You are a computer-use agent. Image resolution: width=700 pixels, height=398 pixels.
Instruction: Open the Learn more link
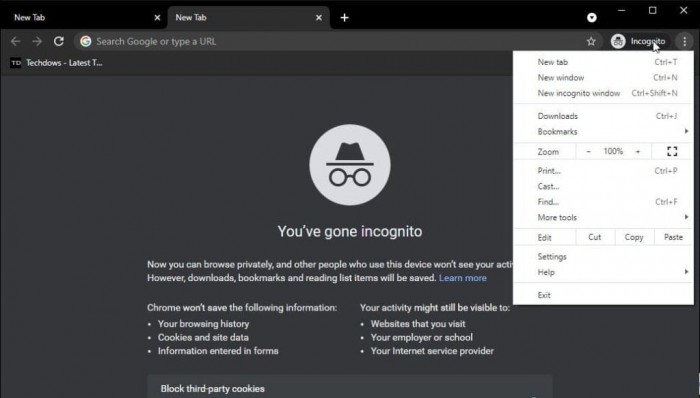tap(462, 278)
